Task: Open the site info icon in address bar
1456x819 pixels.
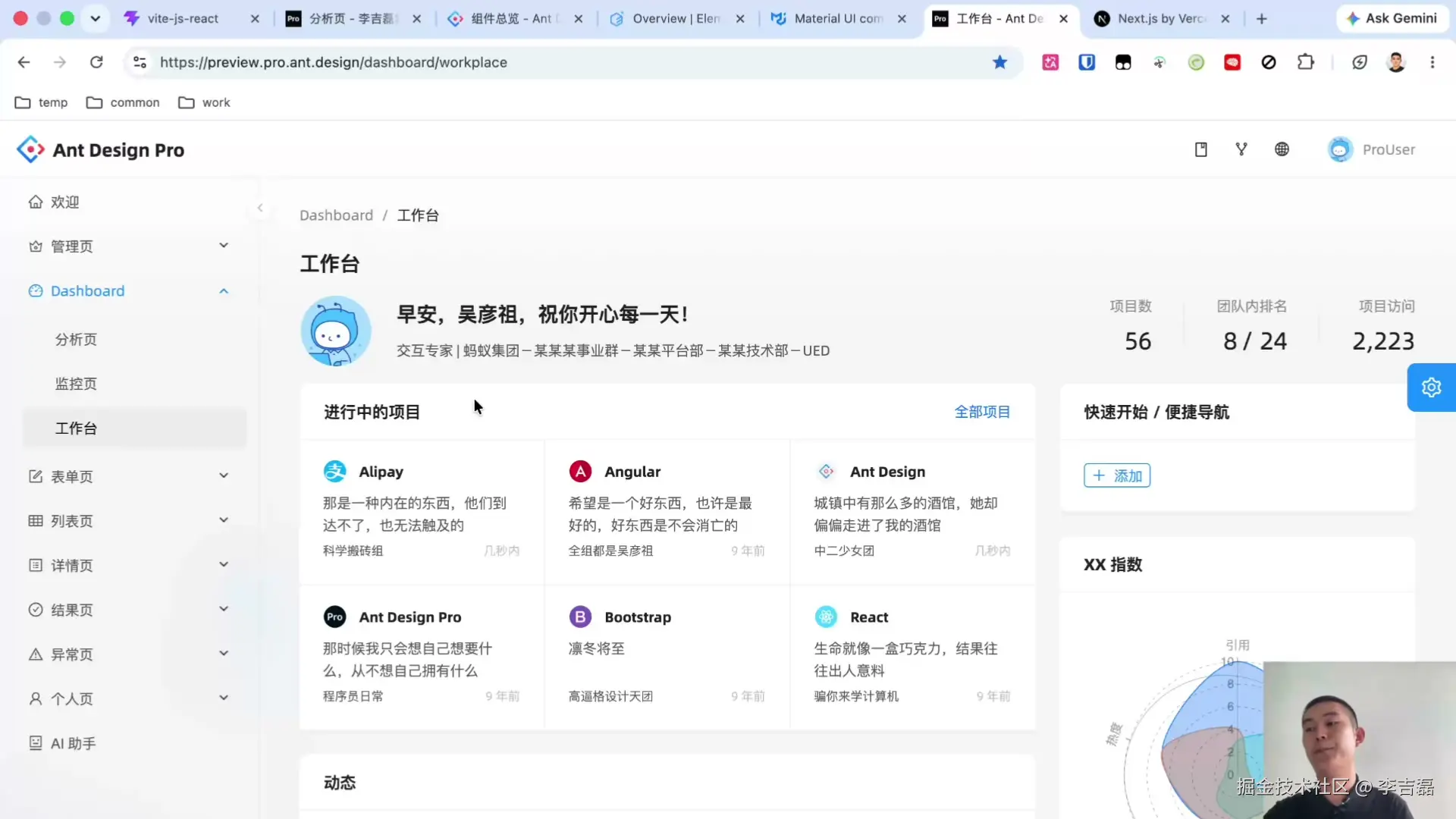Action: tap(140, 62)
